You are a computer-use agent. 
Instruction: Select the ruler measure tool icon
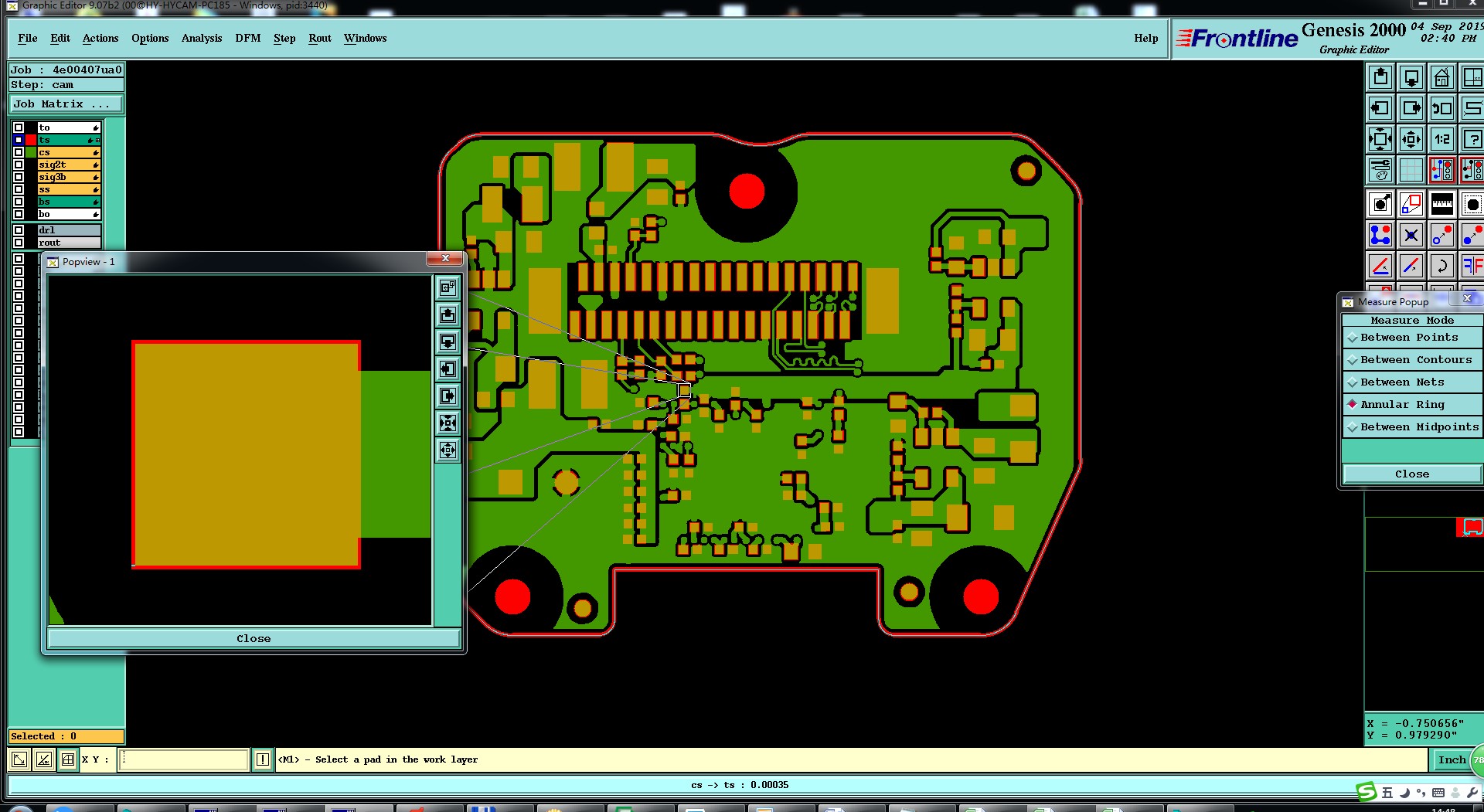[1442, 204]
